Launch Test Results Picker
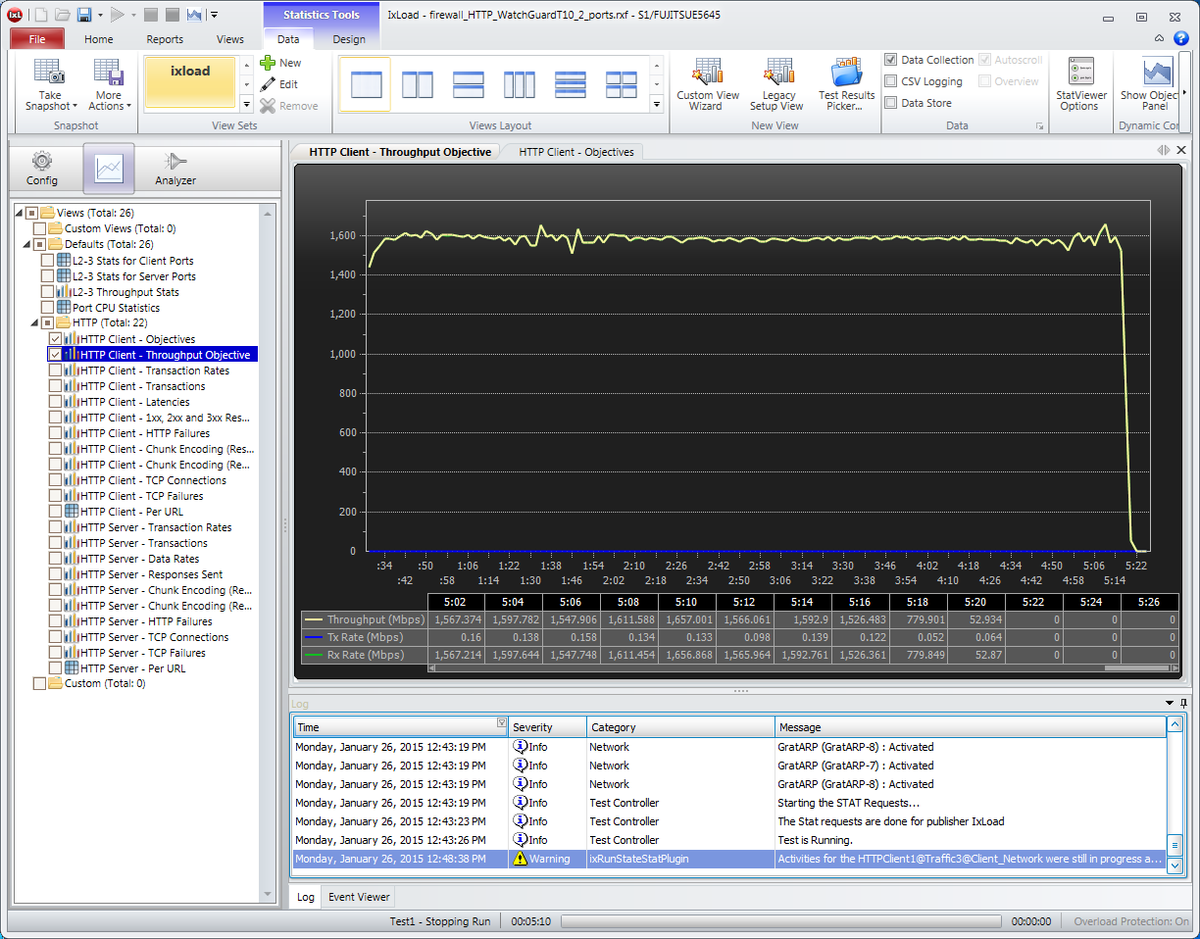Image resolution: width=1200 pixels, height=939 pixels. pos(846,74)
